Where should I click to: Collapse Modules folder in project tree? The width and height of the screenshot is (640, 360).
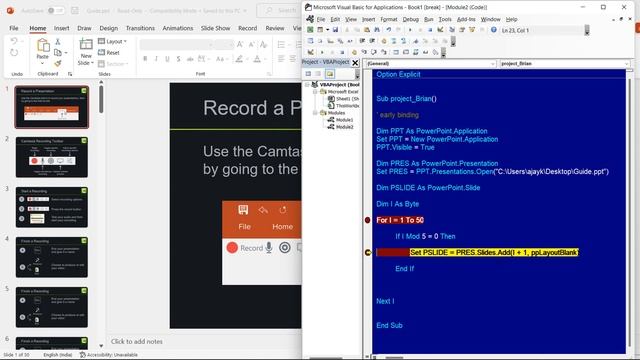click(316, 113)
